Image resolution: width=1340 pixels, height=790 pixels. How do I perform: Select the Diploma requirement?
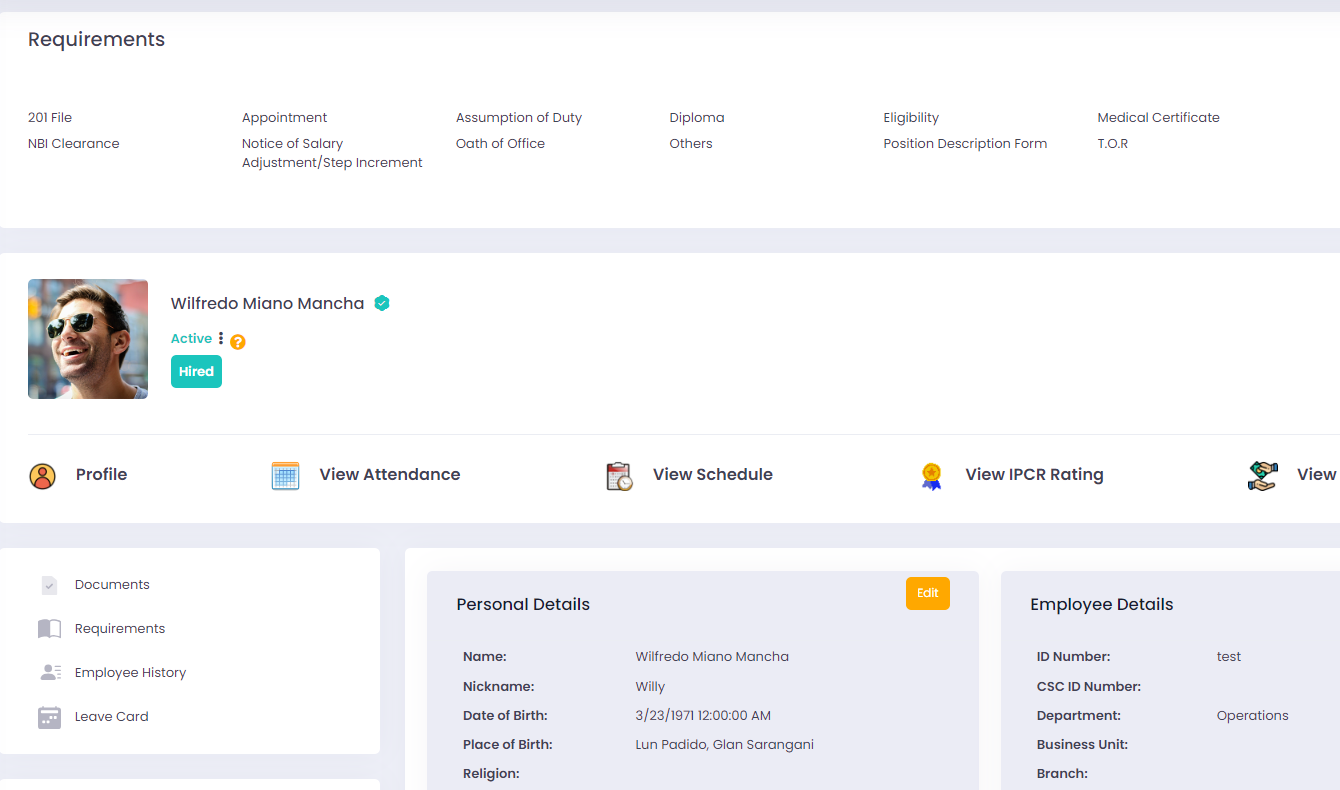point(697,118)
